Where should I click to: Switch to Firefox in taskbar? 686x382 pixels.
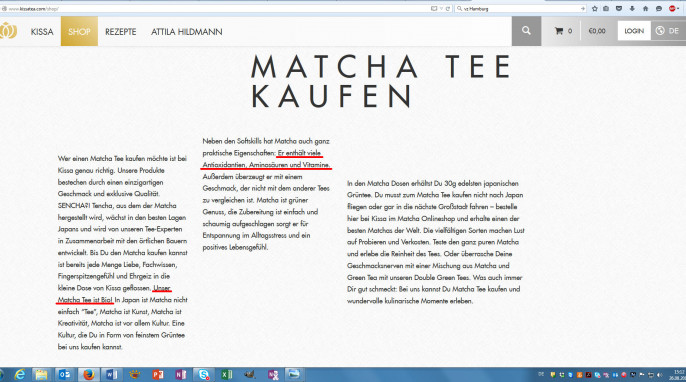(x=89, y=375)
